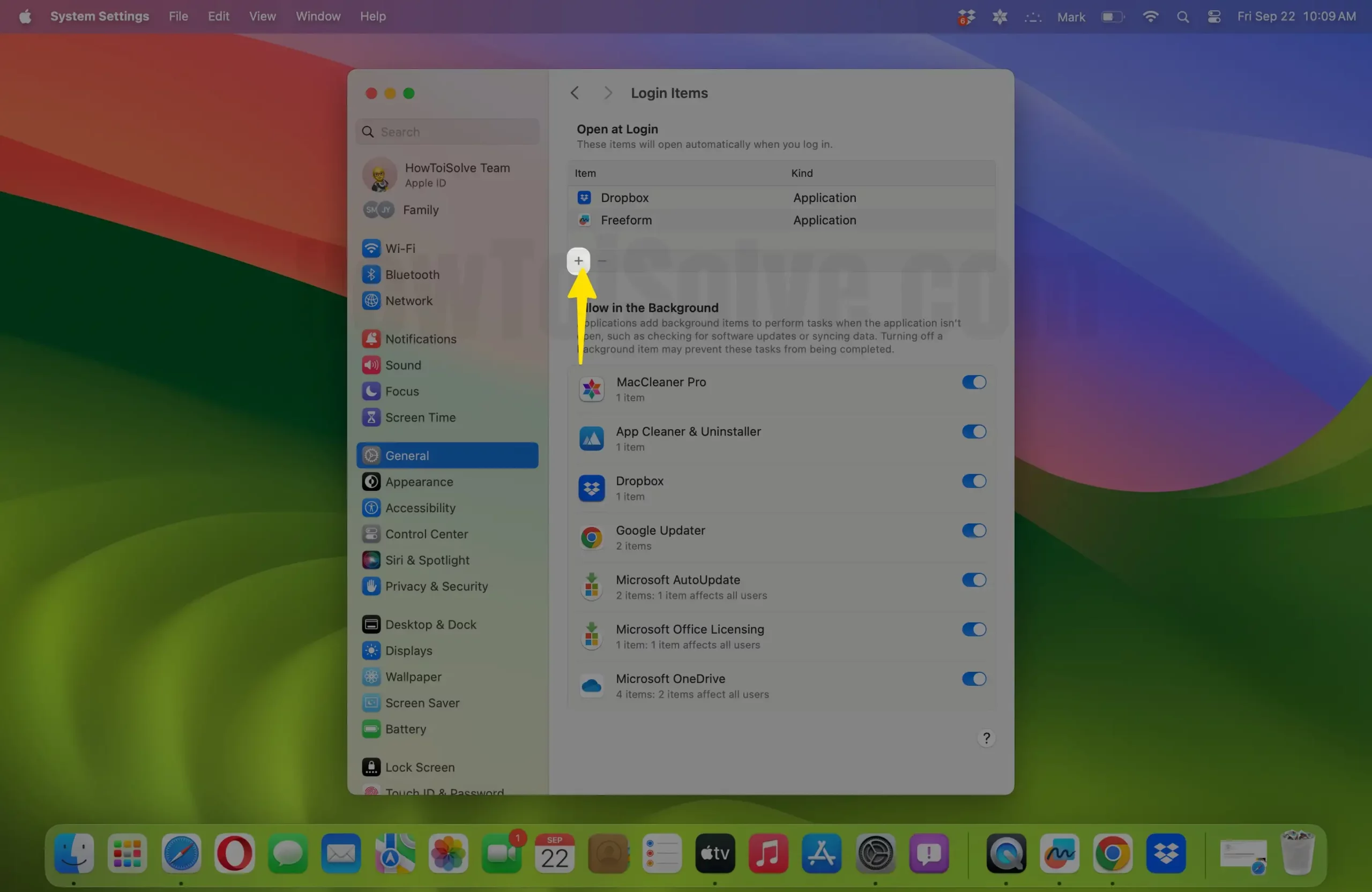
Task: Turn off Google Updater switch
Action: [x=974, y=531]
